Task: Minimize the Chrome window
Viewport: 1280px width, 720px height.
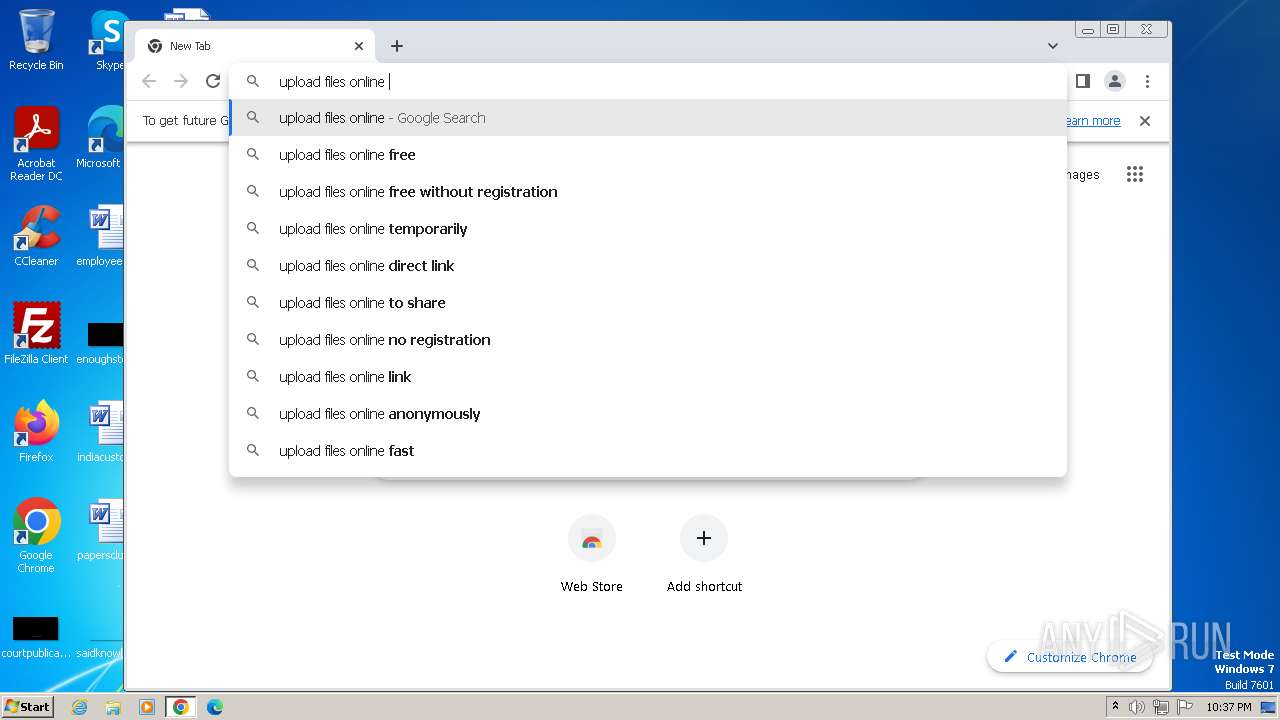Action: [x=1088, y=30]
